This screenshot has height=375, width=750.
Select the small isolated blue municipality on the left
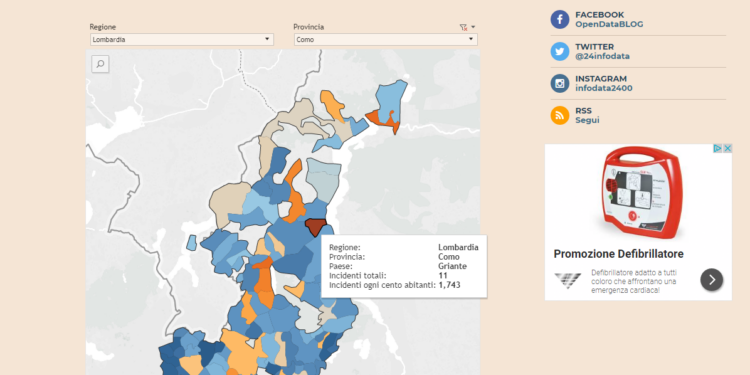pos(191,243)
